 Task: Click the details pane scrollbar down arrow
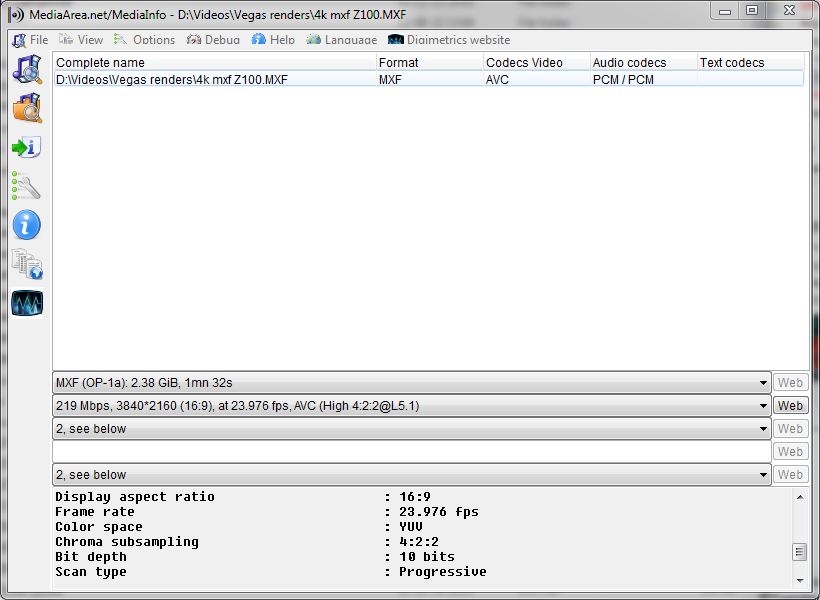[x=800, y=580]
